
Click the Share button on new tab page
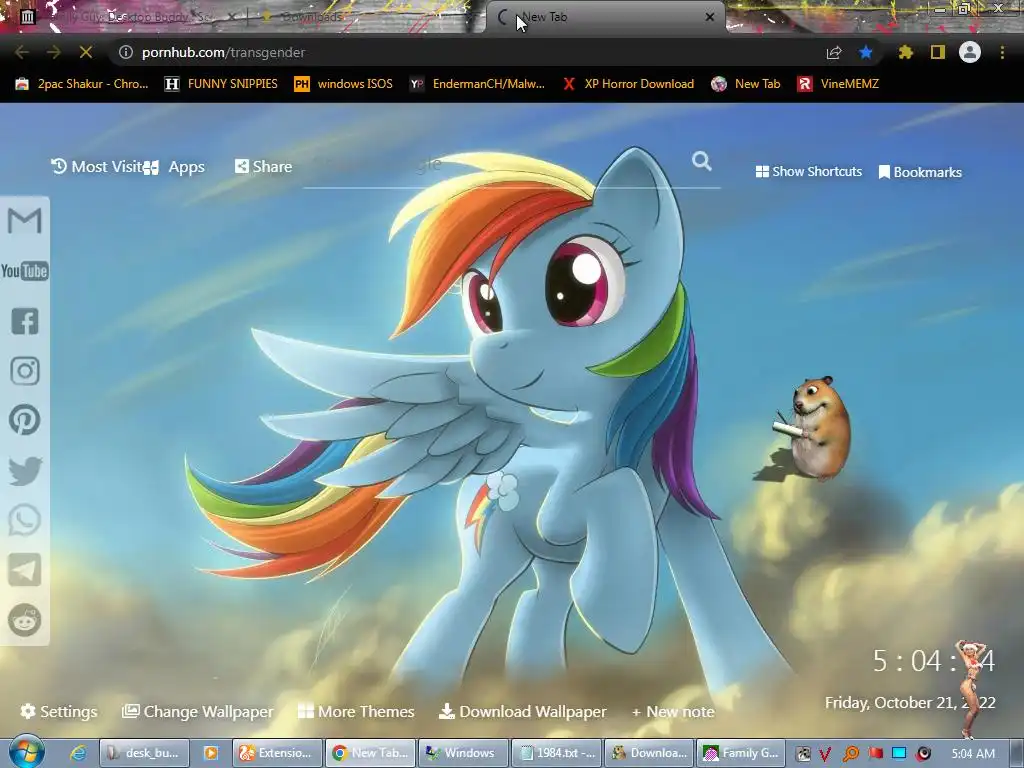263,167
